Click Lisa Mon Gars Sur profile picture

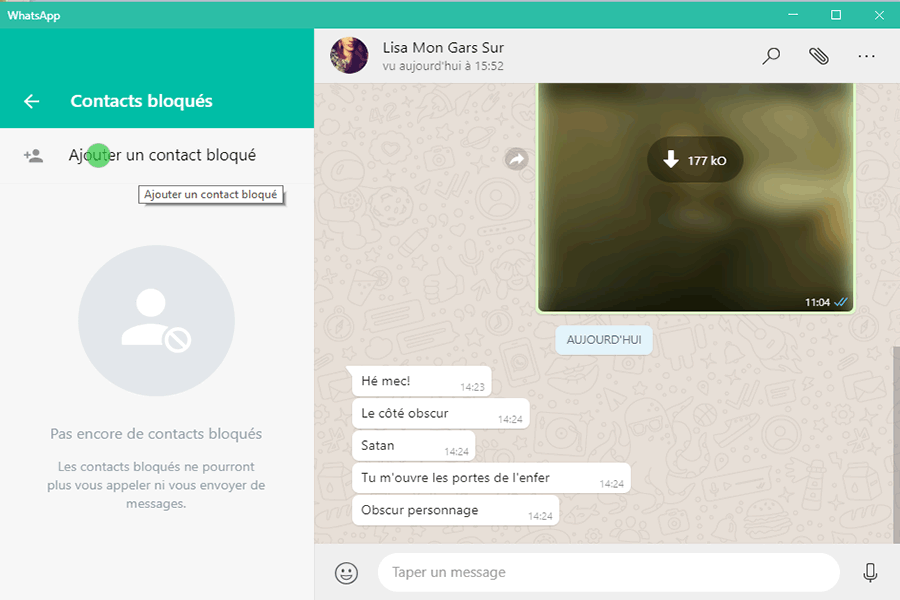click(349, 55)
